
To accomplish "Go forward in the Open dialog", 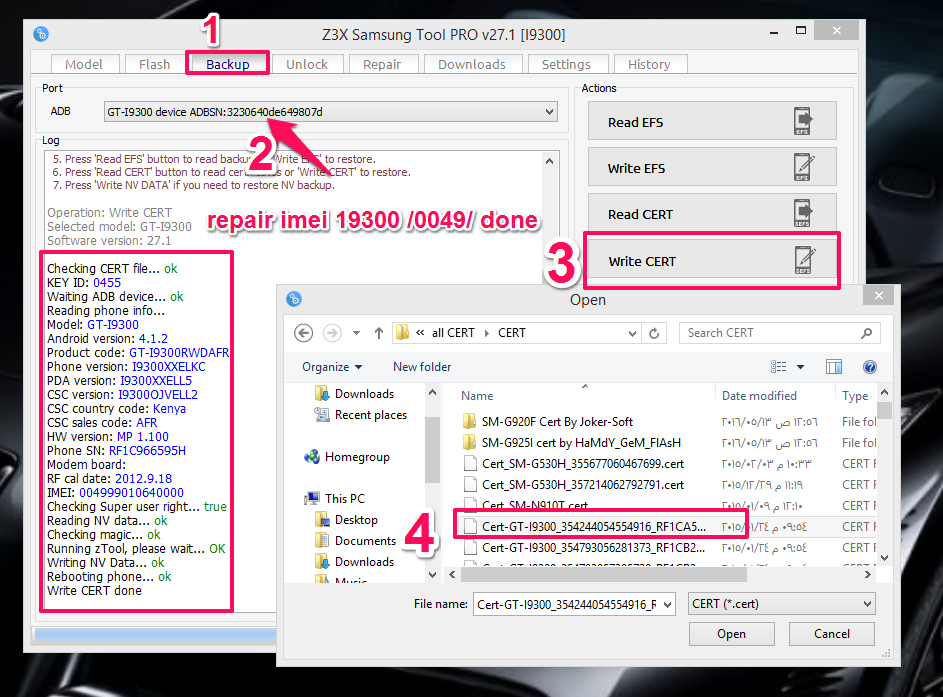I will pyautogui.click(x=332, y=333).
